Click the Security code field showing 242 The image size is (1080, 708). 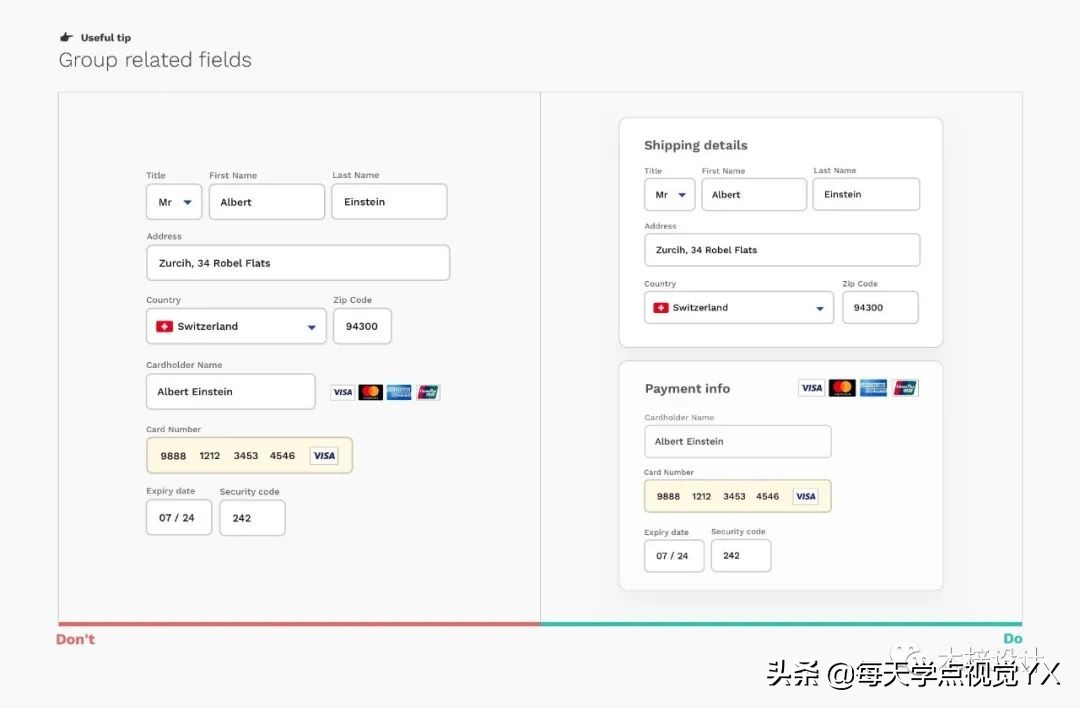252,517
